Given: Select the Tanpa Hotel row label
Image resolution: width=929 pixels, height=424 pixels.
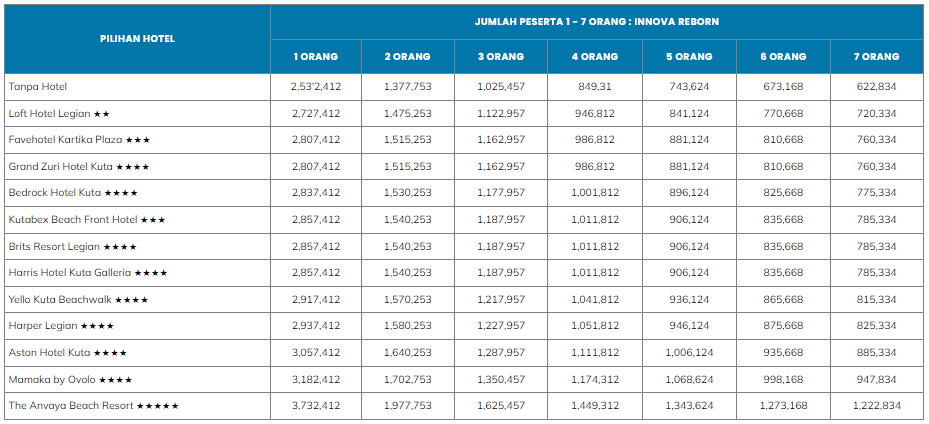Looking at the screenshot, I should point(38,87).
